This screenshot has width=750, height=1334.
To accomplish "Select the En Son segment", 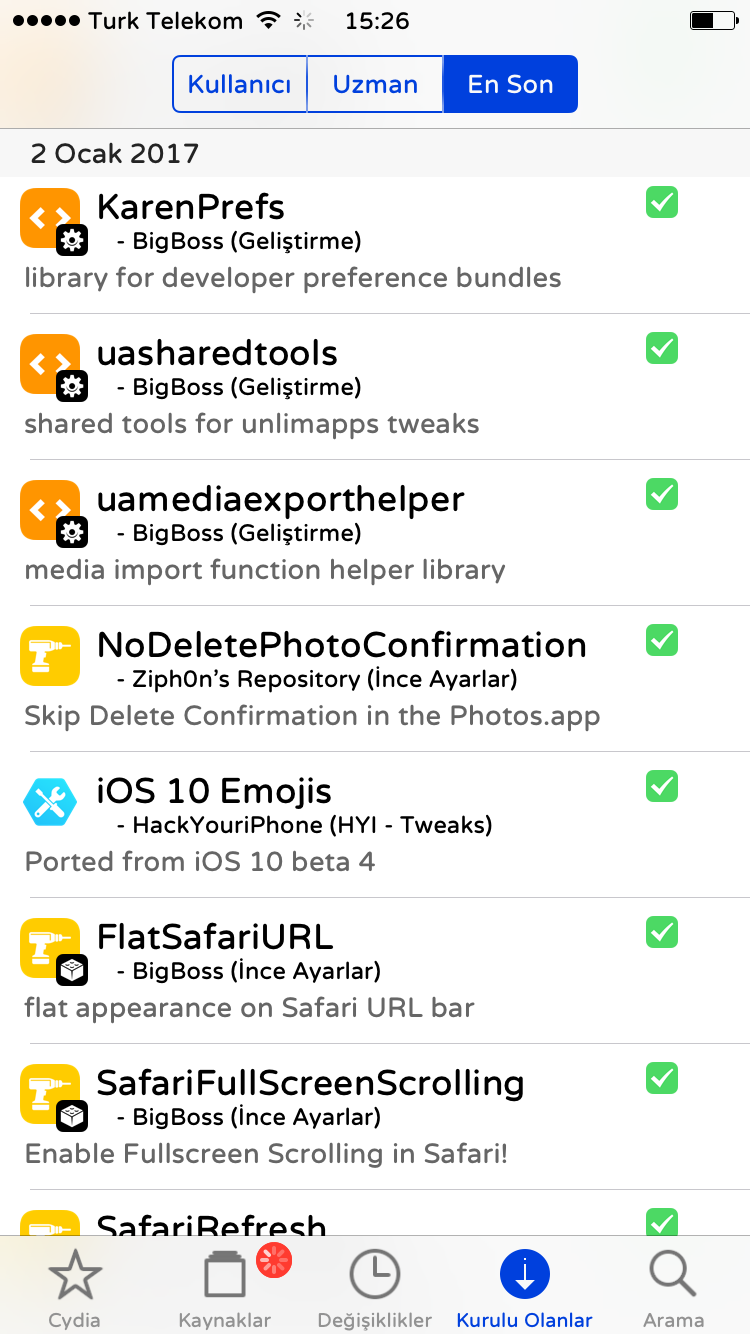I will (x=510, y=84).
